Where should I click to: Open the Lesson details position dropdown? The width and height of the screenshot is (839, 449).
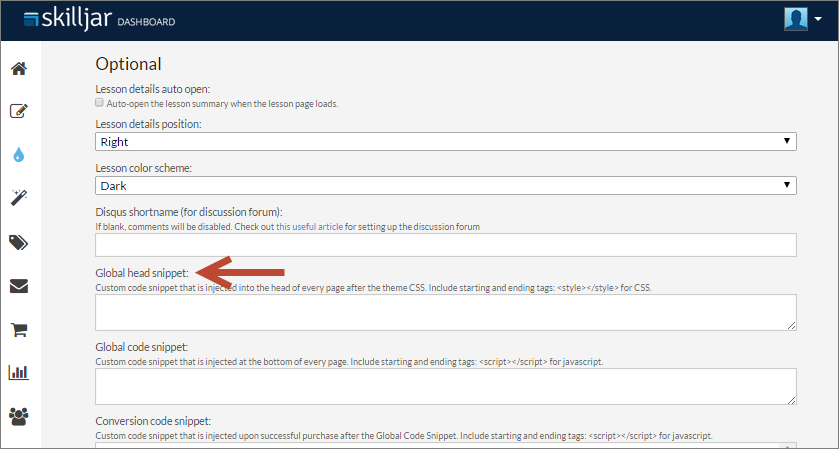[446, 142]
